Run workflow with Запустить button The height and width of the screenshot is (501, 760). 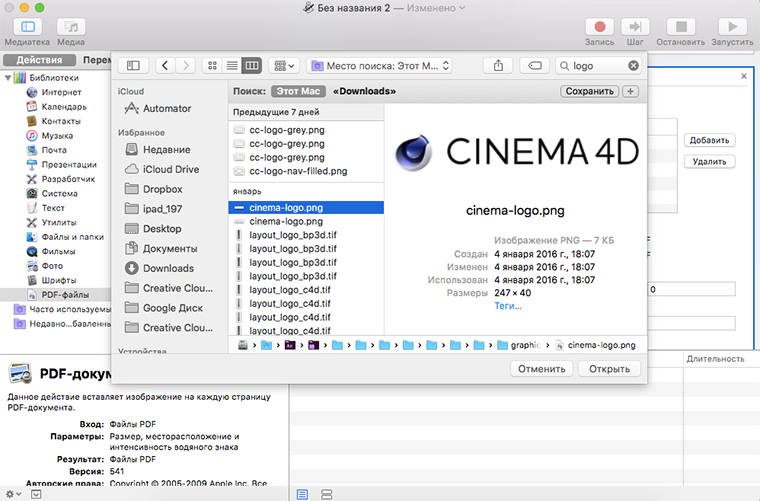point(732,27)
